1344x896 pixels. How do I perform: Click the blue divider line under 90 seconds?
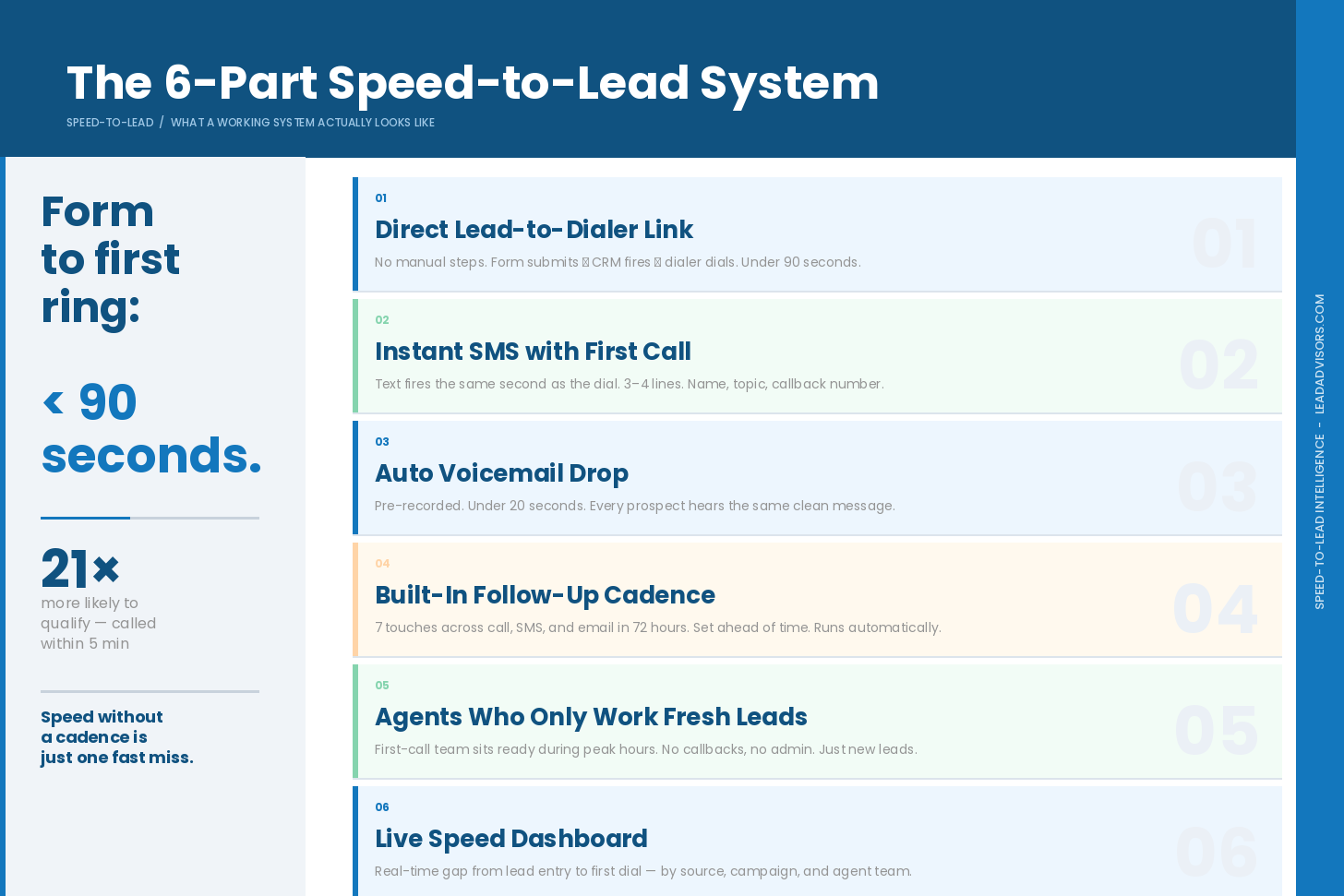(85, 517)
